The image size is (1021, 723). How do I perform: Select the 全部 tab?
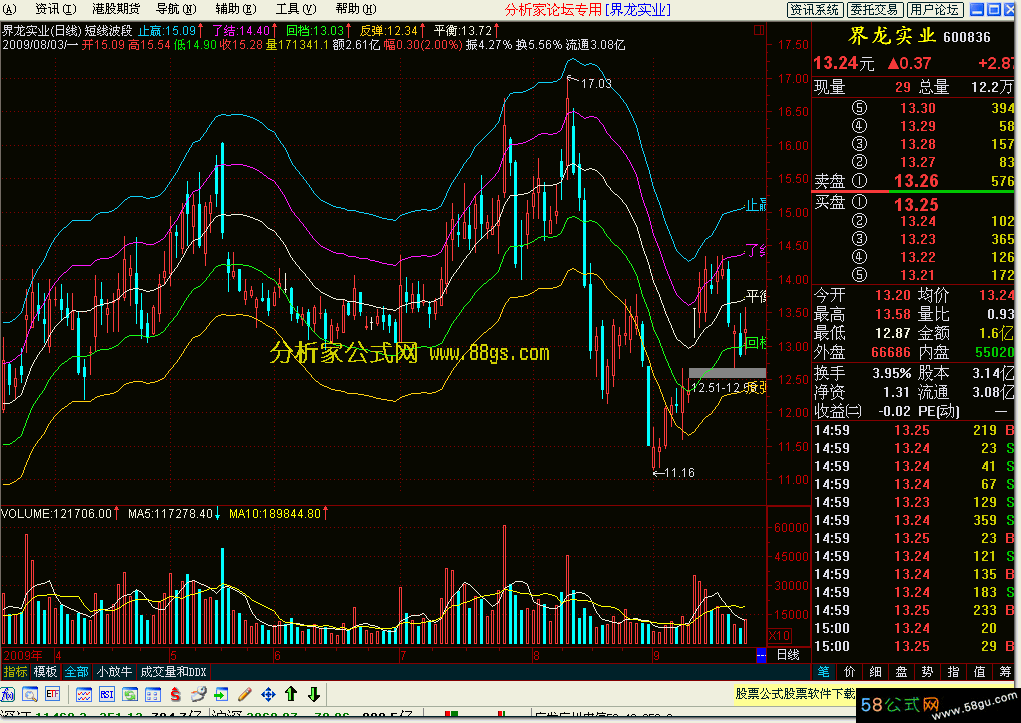point(77,672)
